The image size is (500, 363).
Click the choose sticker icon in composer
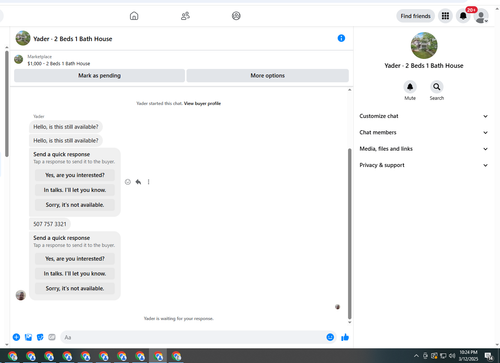point(40,337)
